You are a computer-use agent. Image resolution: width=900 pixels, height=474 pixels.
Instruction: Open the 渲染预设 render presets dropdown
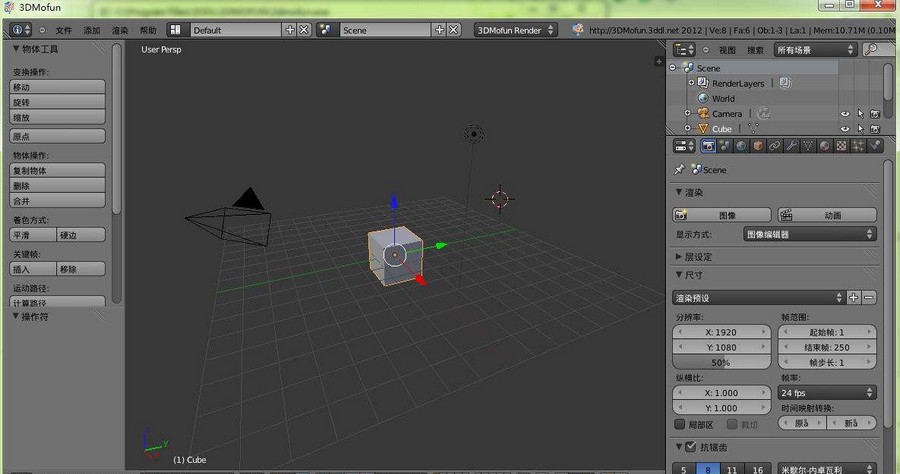coord(758,298)
